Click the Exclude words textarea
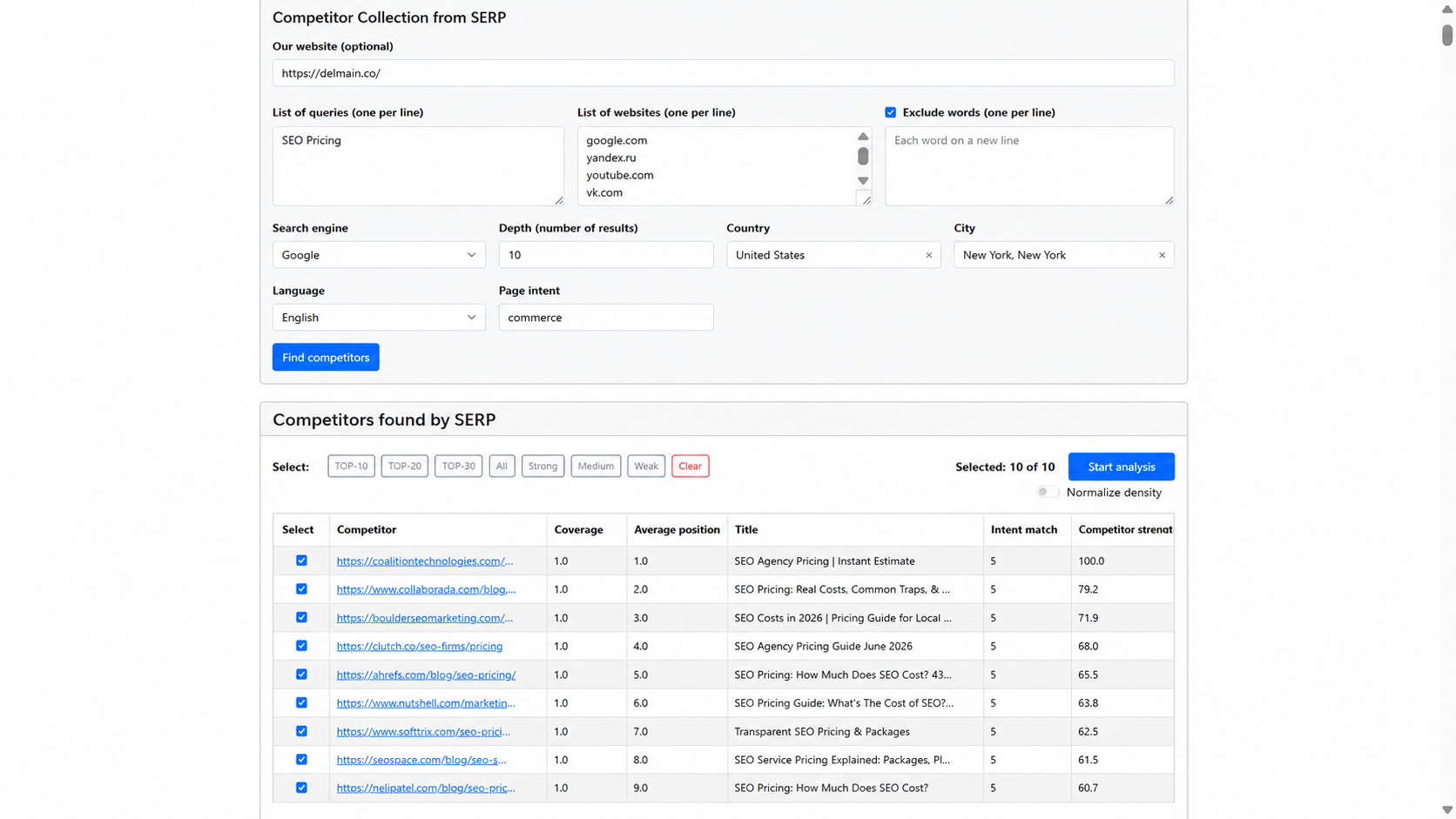The height and width of the screenshot is (819, 1456). (1029, 166)
